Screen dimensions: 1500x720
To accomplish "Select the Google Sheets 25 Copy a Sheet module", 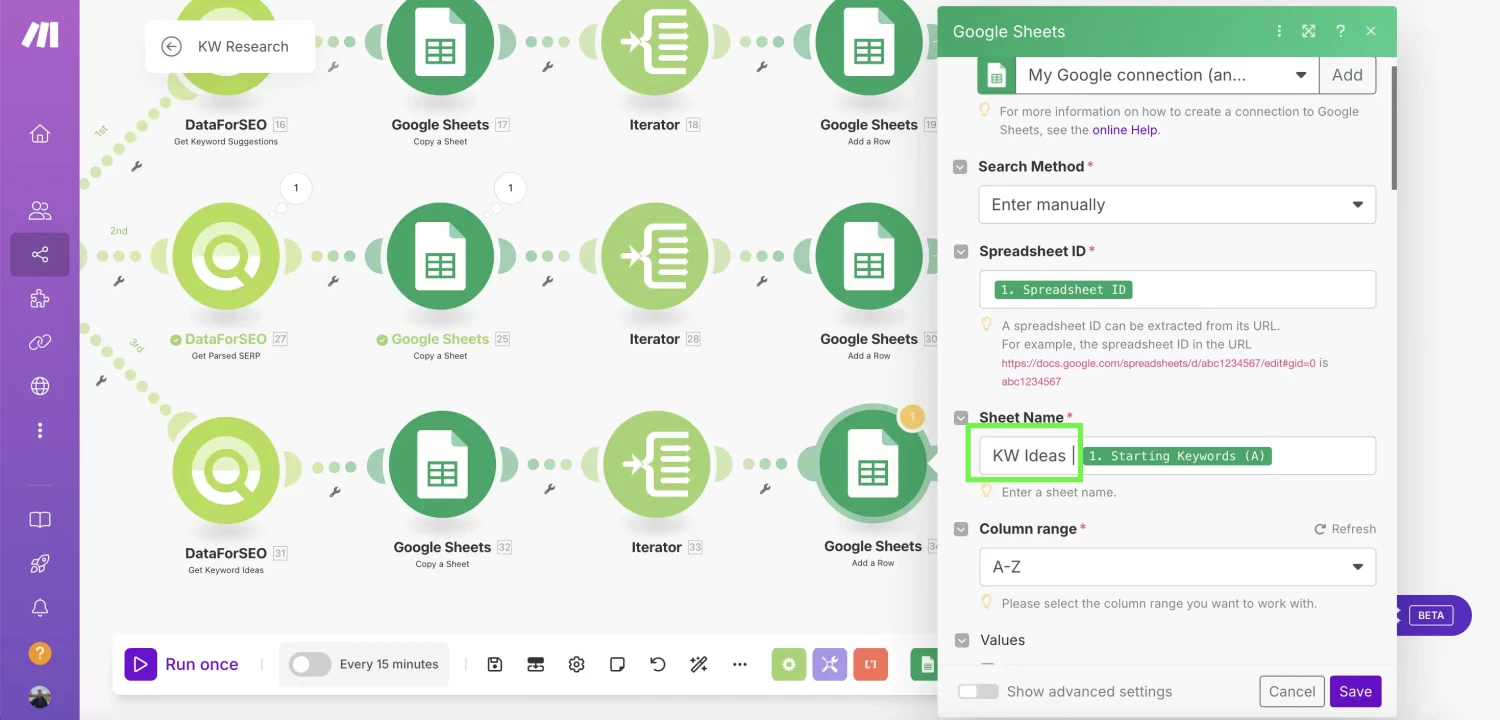I will pos(440,256).
